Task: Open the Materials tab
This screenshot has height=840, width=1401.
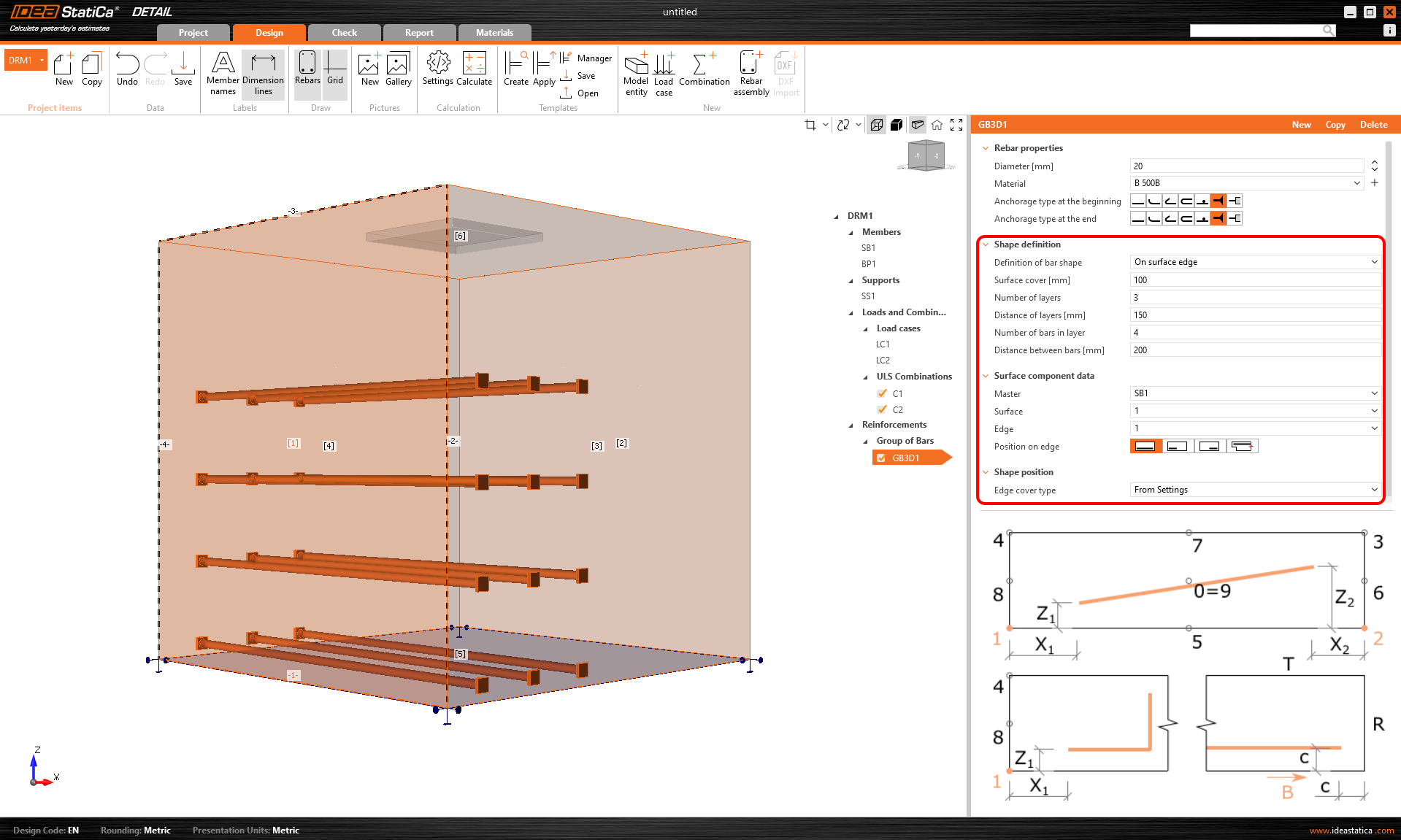Action: click(x=494, y=33)
